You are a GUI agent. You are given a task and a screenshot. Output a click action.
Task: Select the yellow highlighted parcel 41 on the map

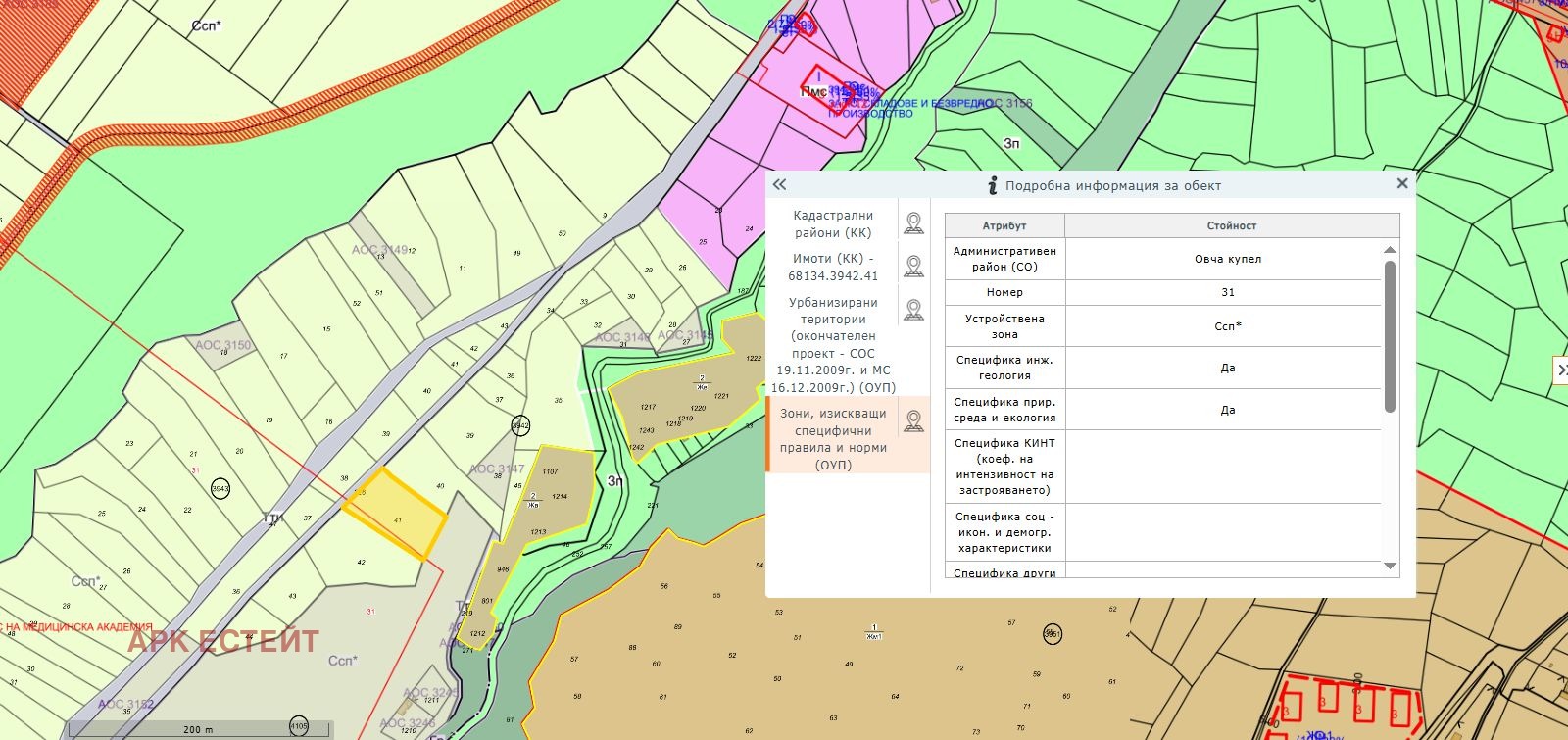click(396, 517)
